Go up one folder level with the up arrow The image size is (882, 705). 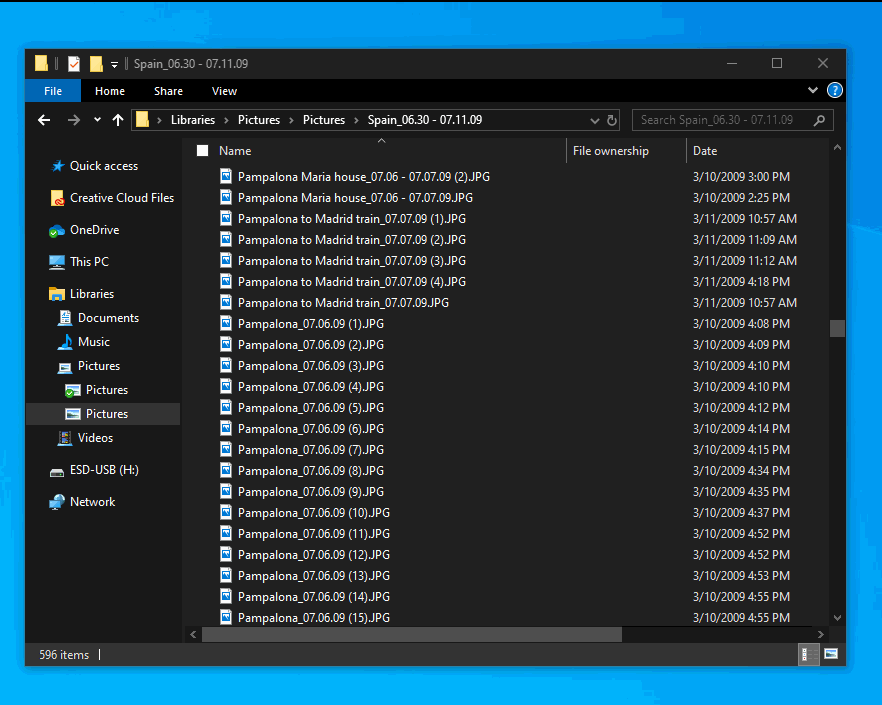(116, 119)
